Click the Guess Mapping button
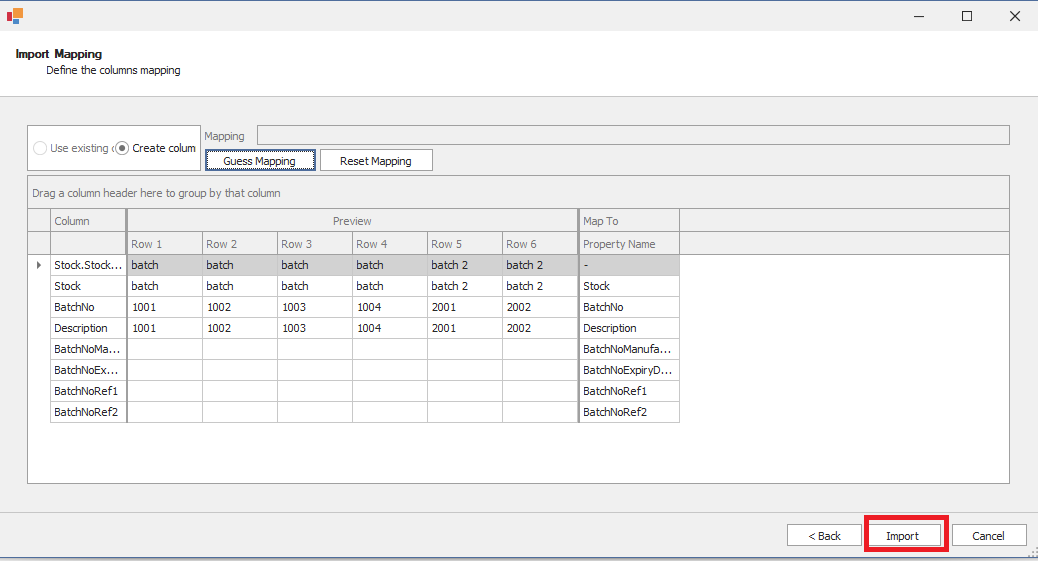Screen dimensions: 1038x561 point(260,160)
